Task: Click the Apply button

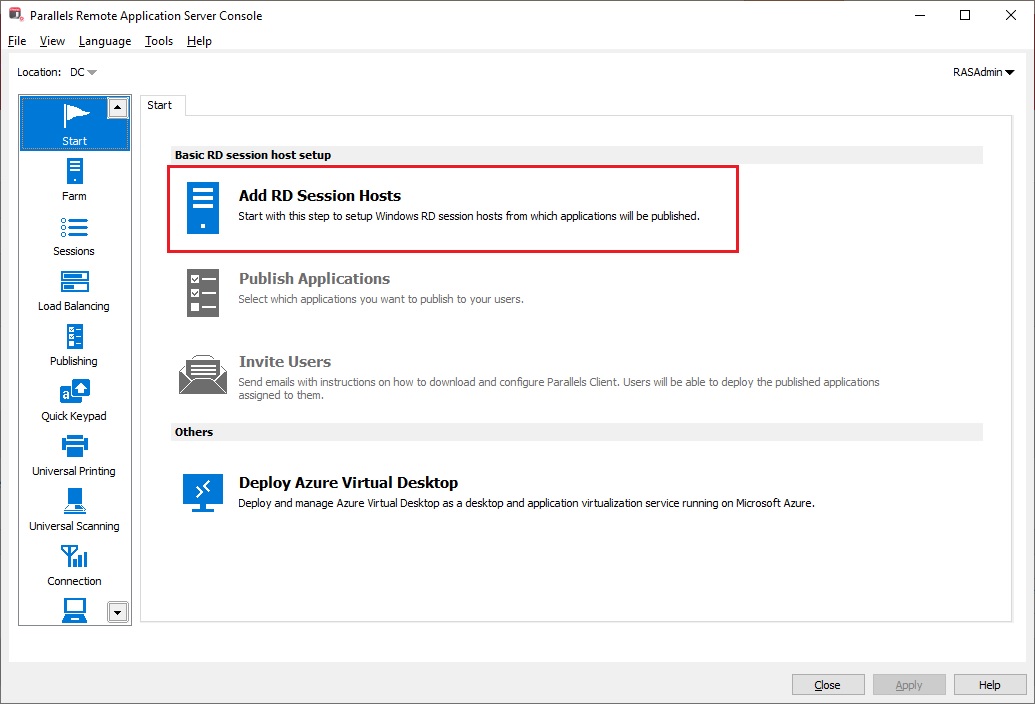Action: [909, 685]
